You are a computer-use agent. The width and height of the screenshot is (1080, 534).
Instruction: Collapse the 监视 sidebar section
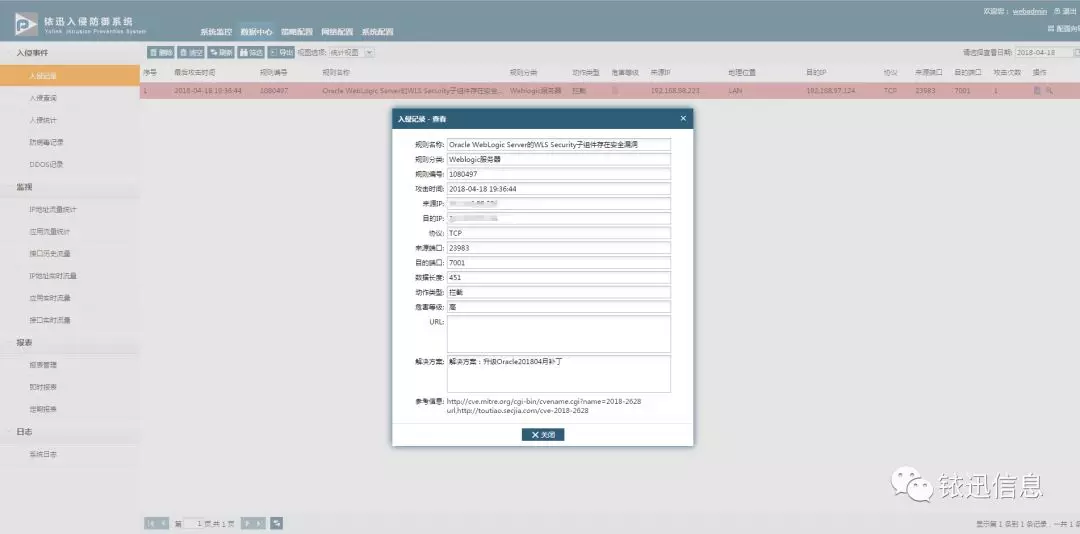coord(70,187)
